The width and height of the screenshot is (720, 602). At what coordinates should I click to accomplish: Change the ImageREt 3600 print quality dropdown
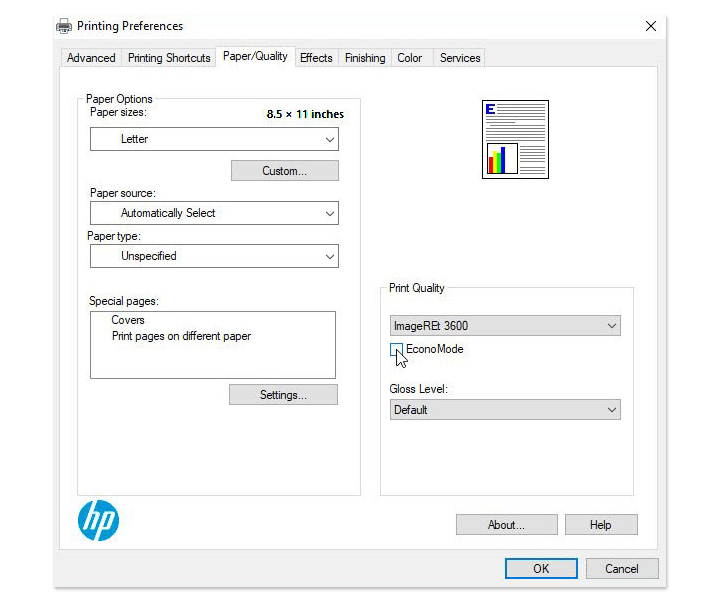coord(505,326)
